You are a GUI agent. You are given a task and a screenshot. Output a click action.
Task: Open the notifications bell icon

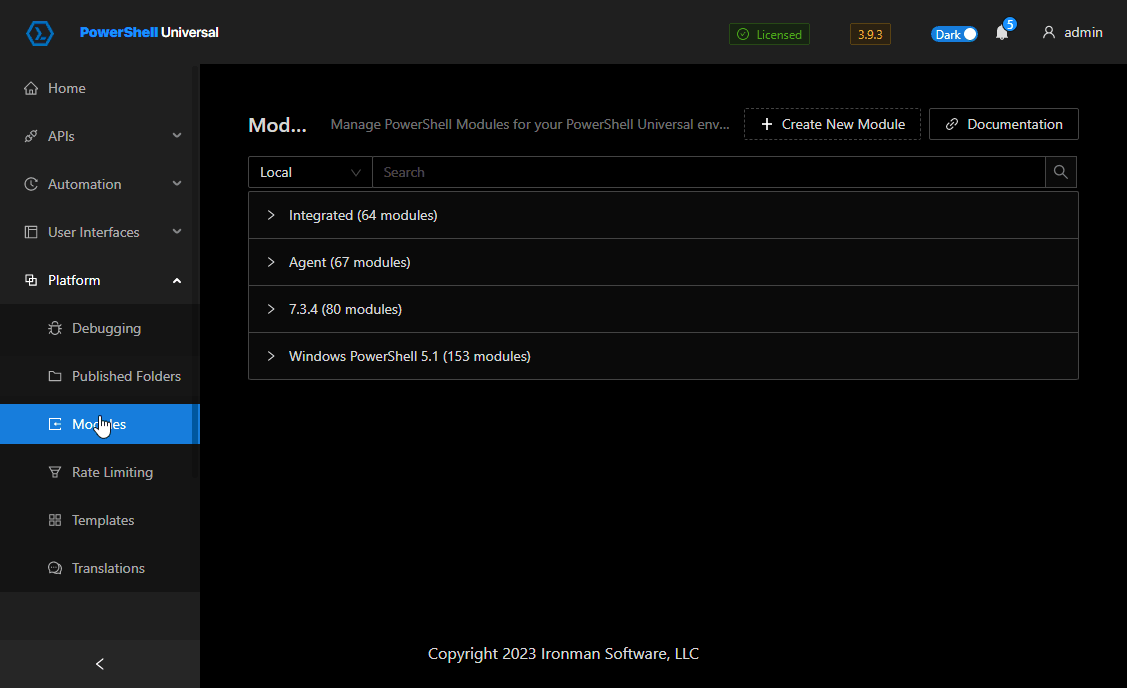tap(1001, 33)
